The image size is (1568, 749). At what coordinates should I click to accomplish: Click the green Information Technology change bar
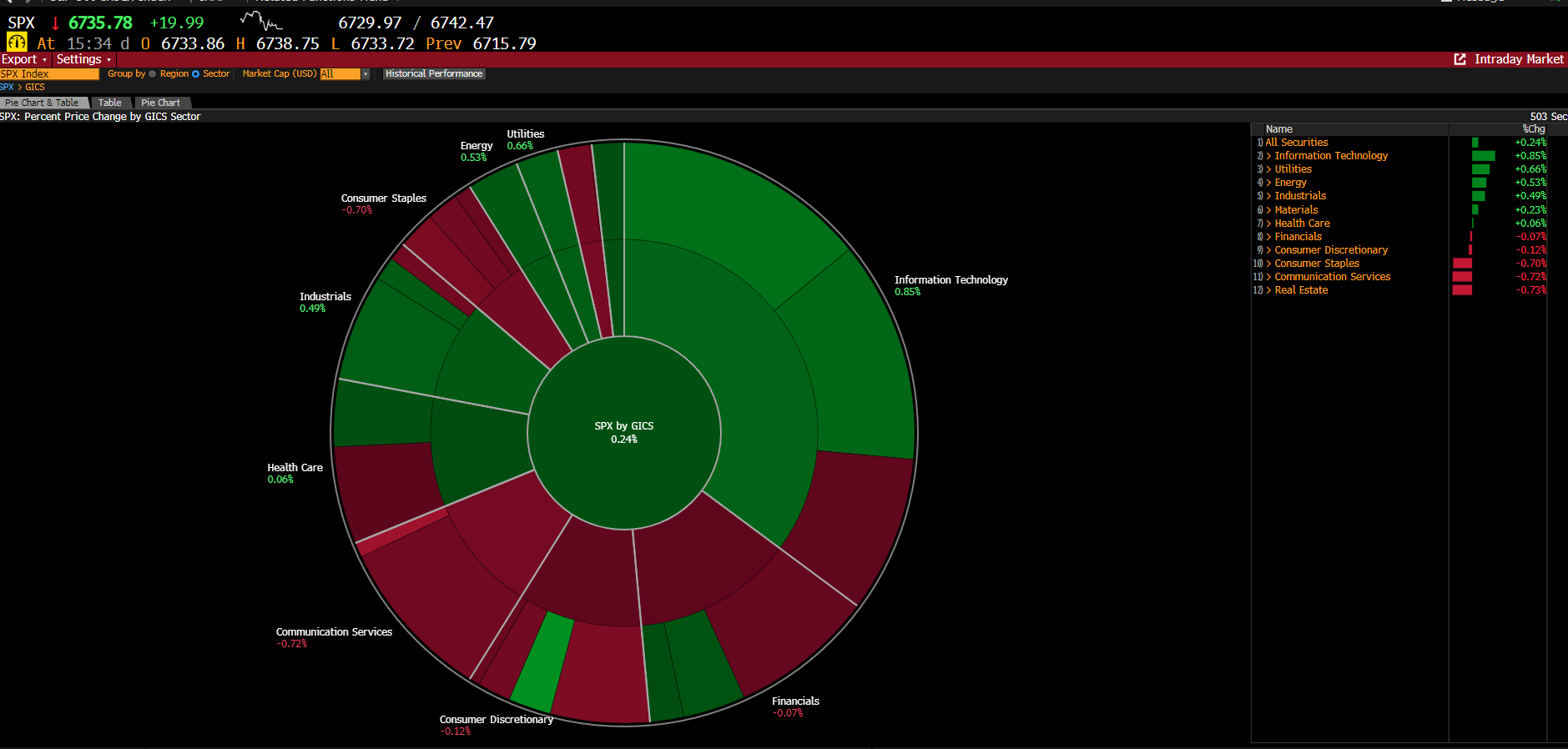pos(1483,156)
